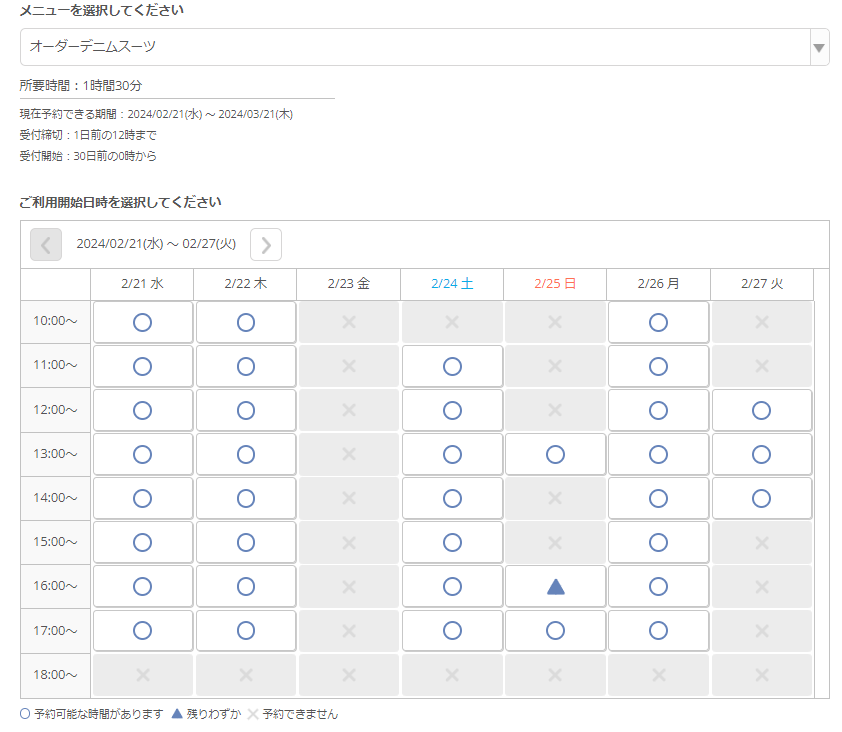The width and height of the screenshot is (842, 732).
Task: Select the 17:00 slot on 2/21 水
Action: click(x=142, y=630)
